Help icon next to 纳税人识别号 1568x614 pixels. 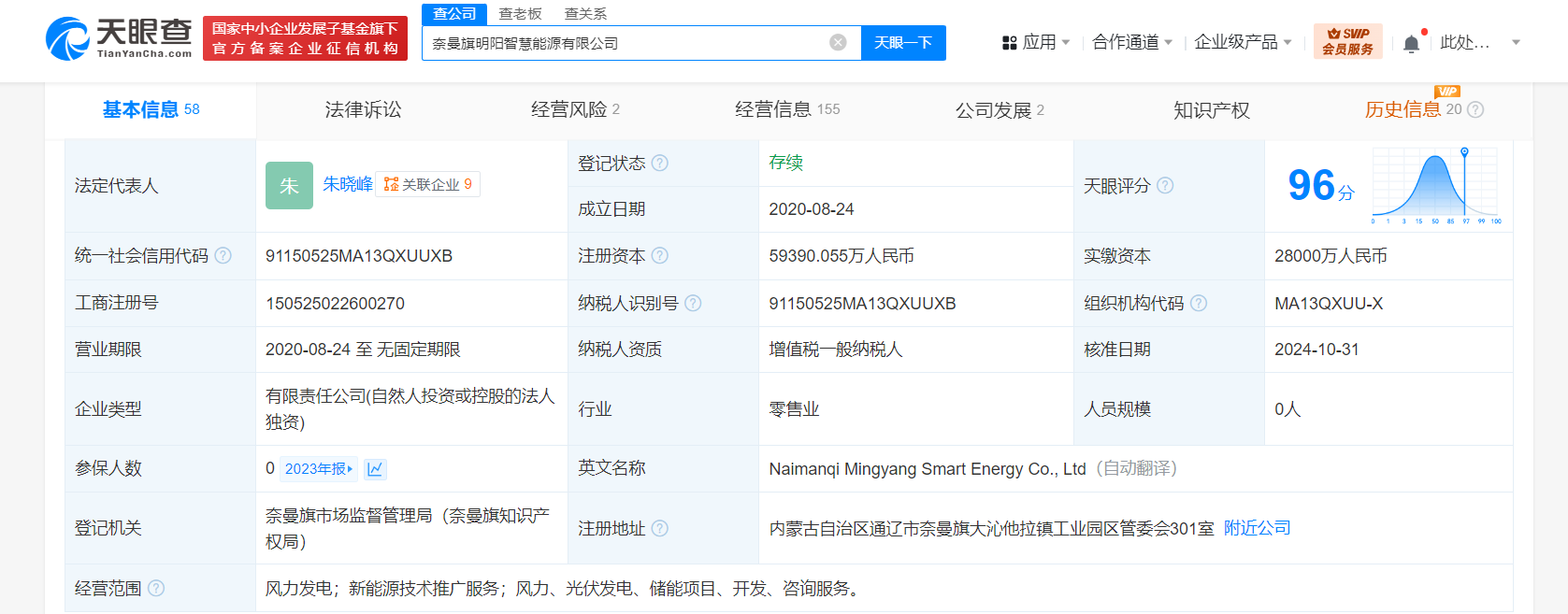click(x=693, y=303)
